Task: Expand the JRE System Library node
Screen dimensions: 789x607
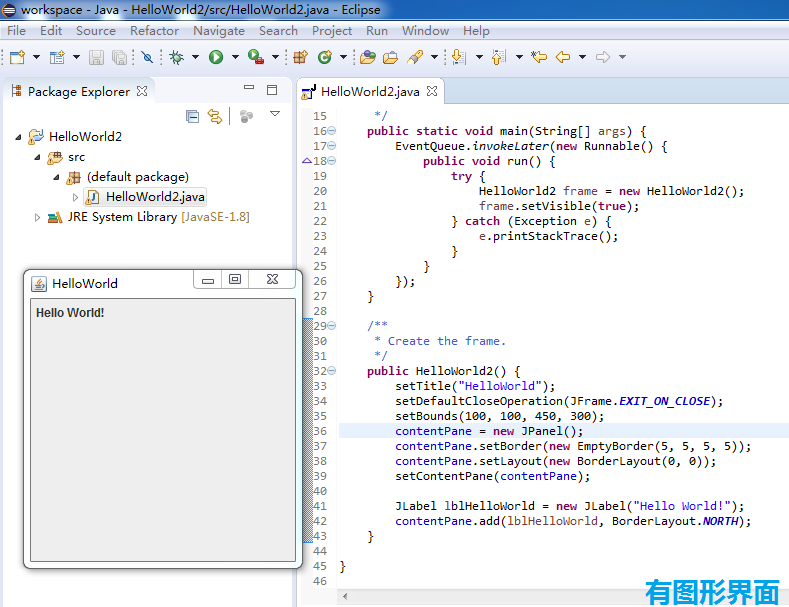Action: tap(37, 217)
